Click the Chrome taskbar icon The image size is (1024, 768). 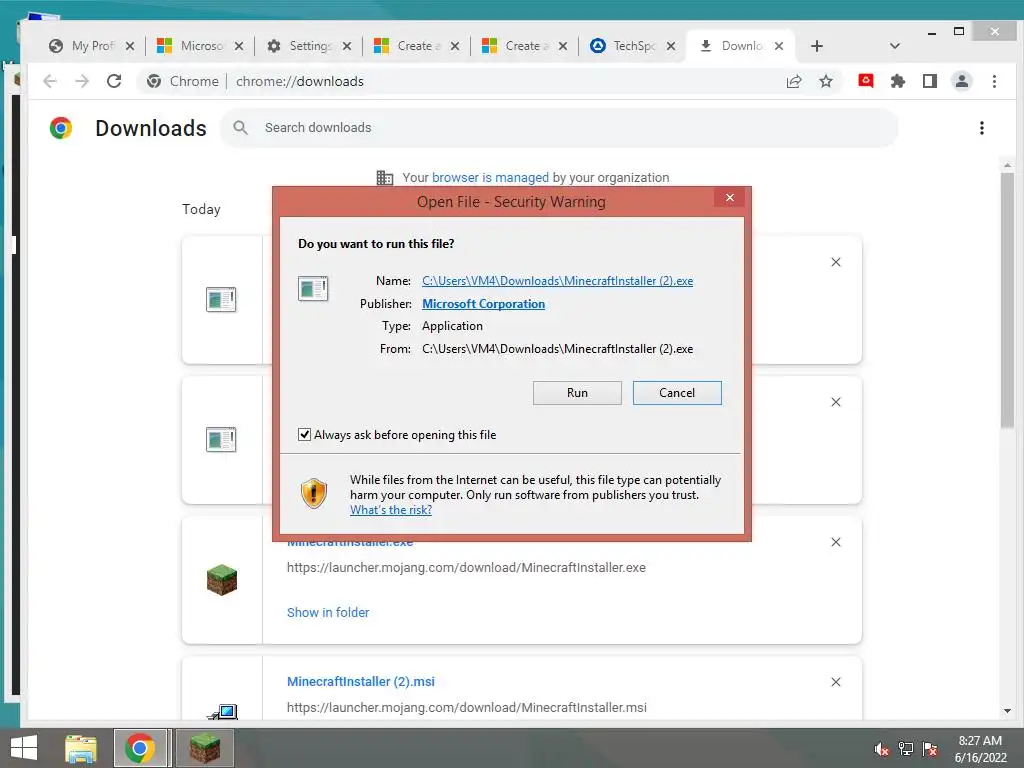tap(140, 748)
